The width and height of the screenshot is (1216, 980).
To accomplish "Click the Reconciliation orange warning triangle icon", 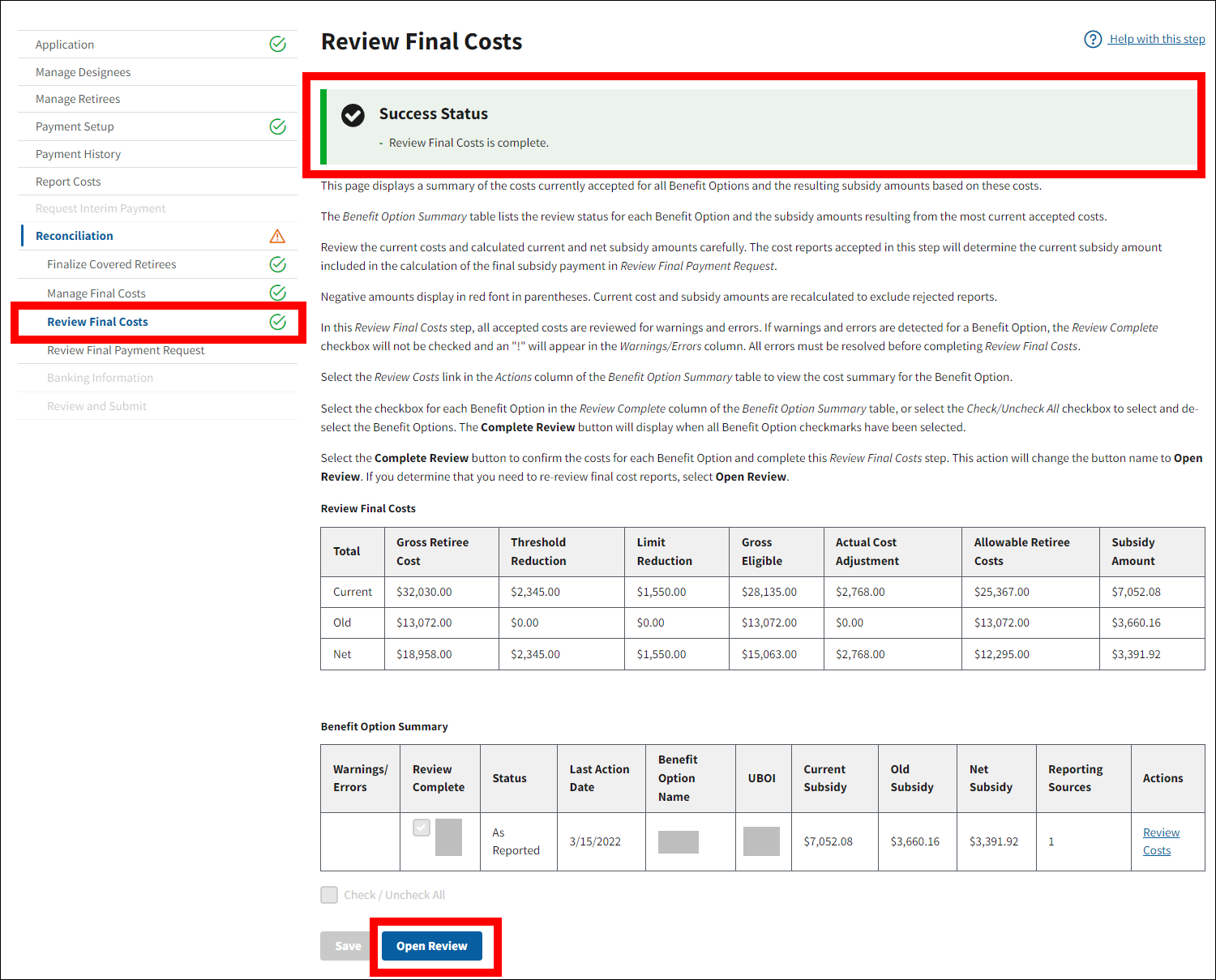I will coord(277,237).
